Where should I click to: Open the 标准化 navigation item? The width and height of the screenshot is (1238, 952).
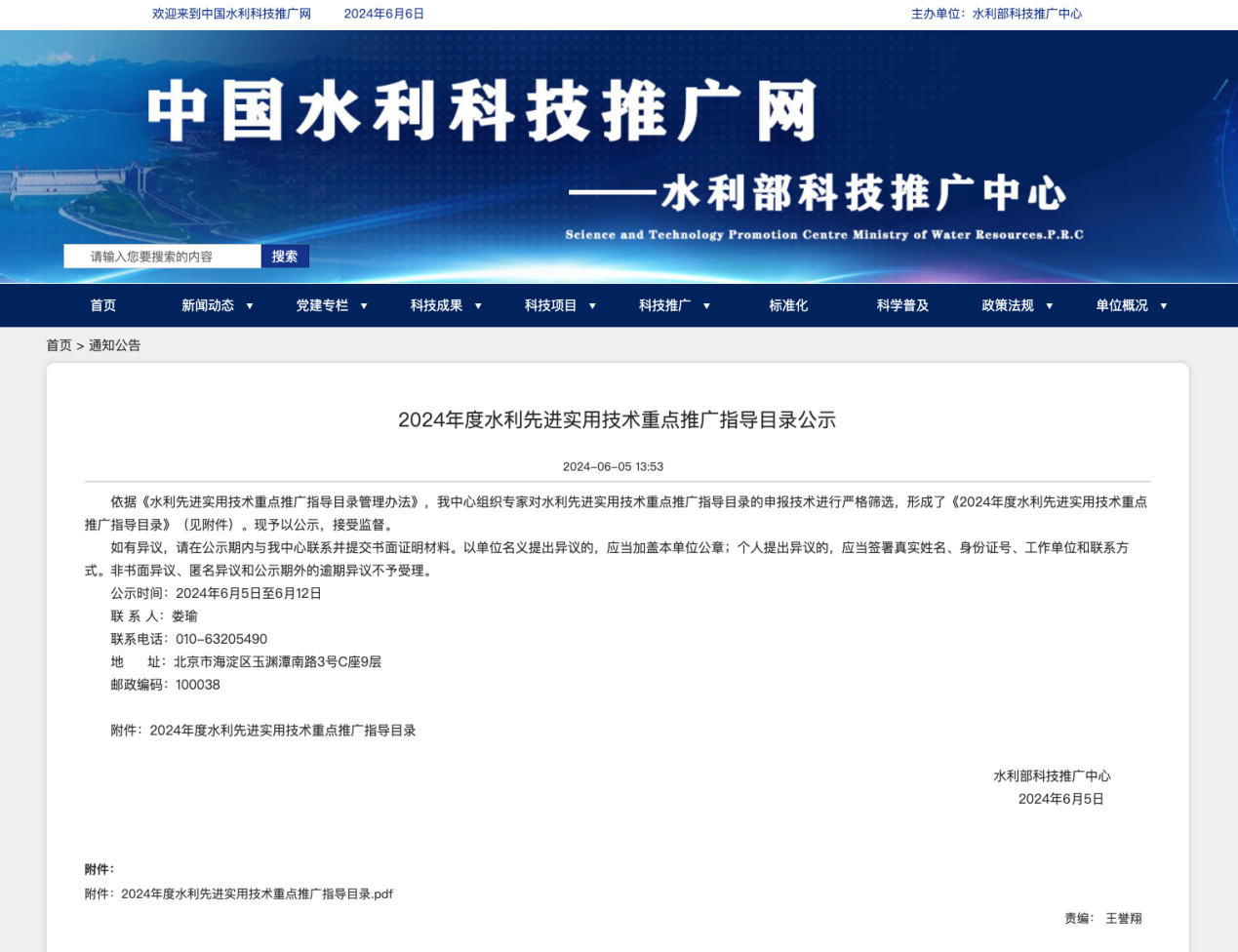[x=788, y=305]
